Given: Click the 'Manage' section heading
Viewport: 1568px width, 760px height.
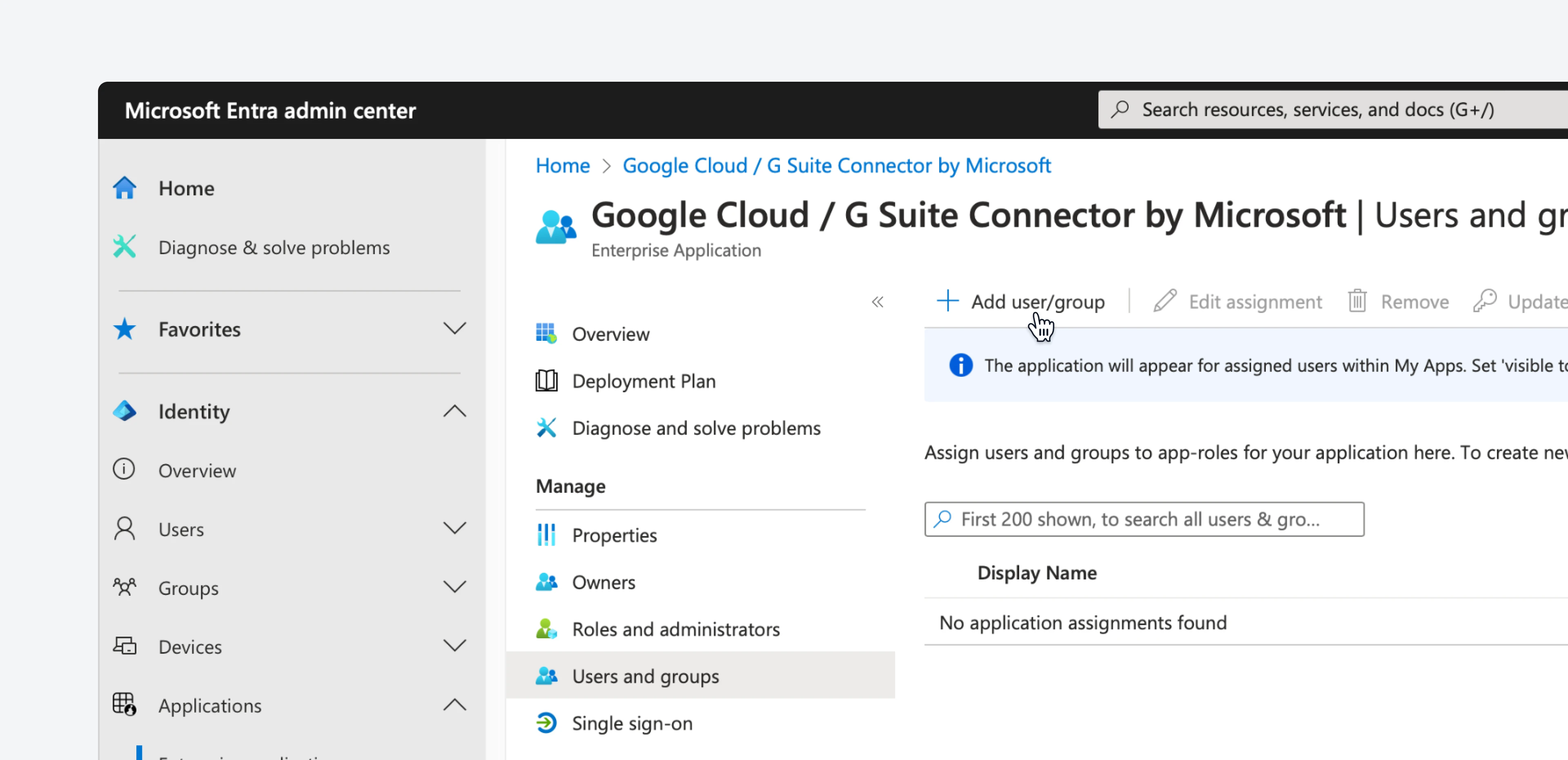Looking at the screenshot, I should click(570, 486).
